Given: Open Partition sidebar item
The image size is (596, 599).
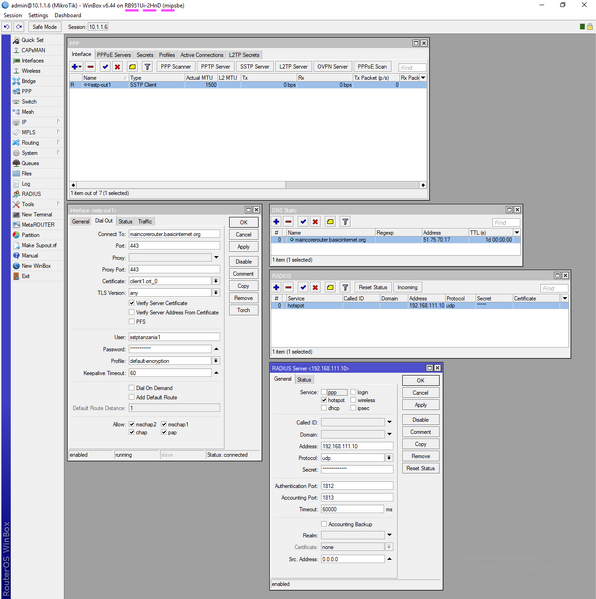Looking at the screenshot, I should [x=30, y=235].
